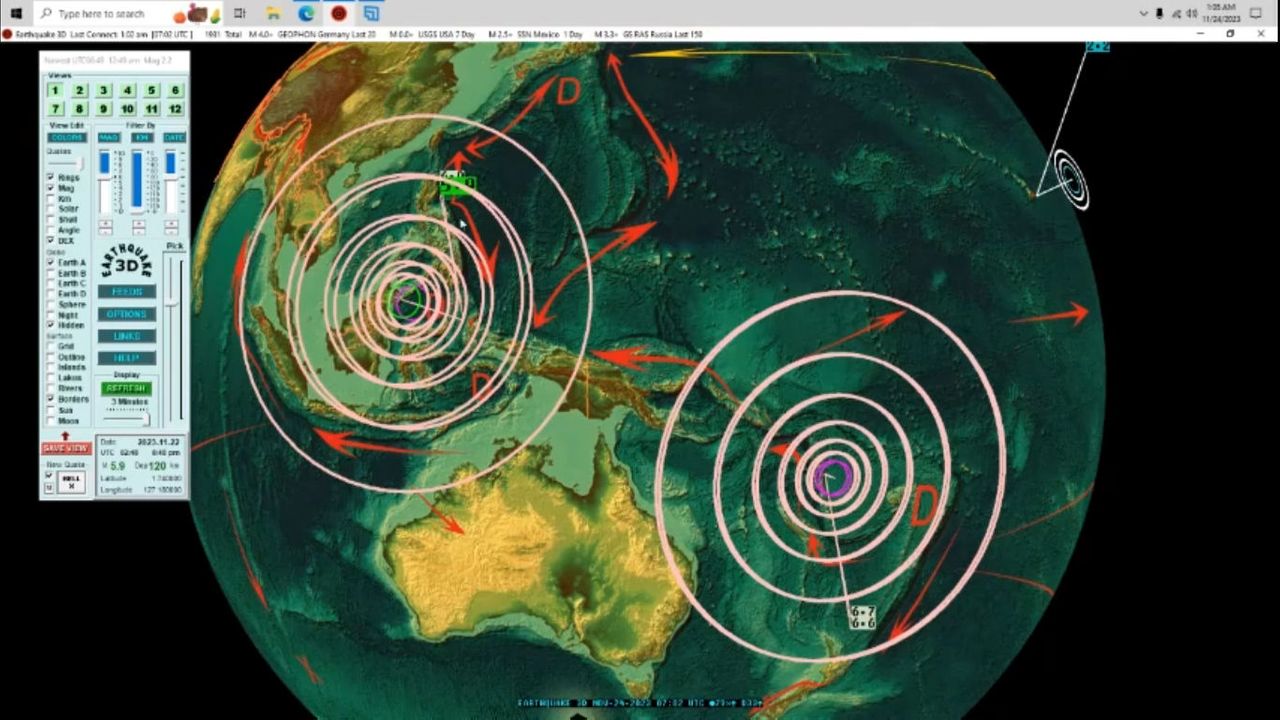The width and height of the screenshot is (1280, 720).
Task: Switch to saved view 6
Action: tap(176, 91)
